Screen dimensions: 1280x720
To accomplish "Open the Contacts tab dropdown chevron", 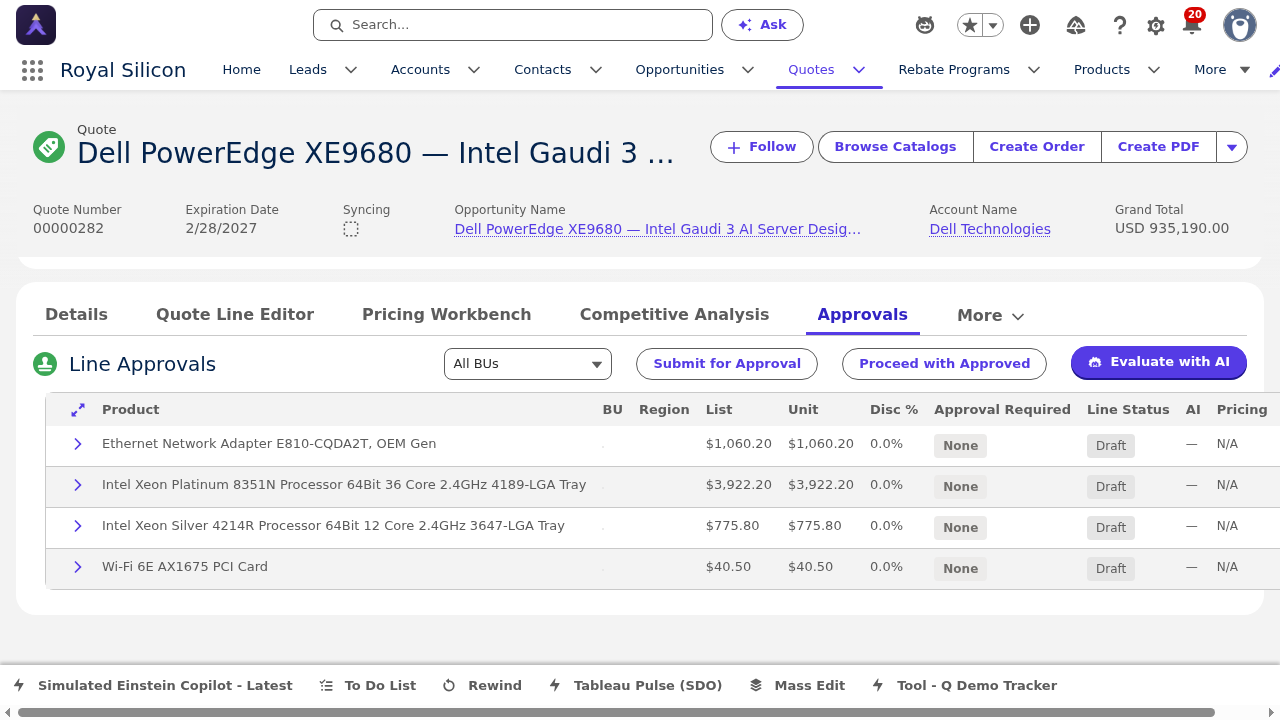I will (596, 70).
